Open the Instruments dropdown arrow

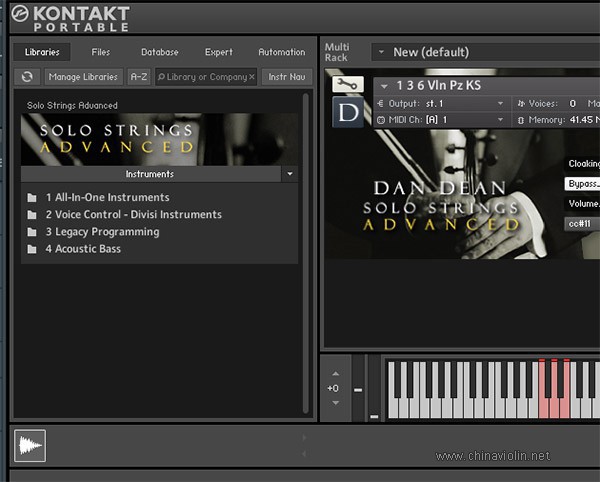[x=290, y=174]
